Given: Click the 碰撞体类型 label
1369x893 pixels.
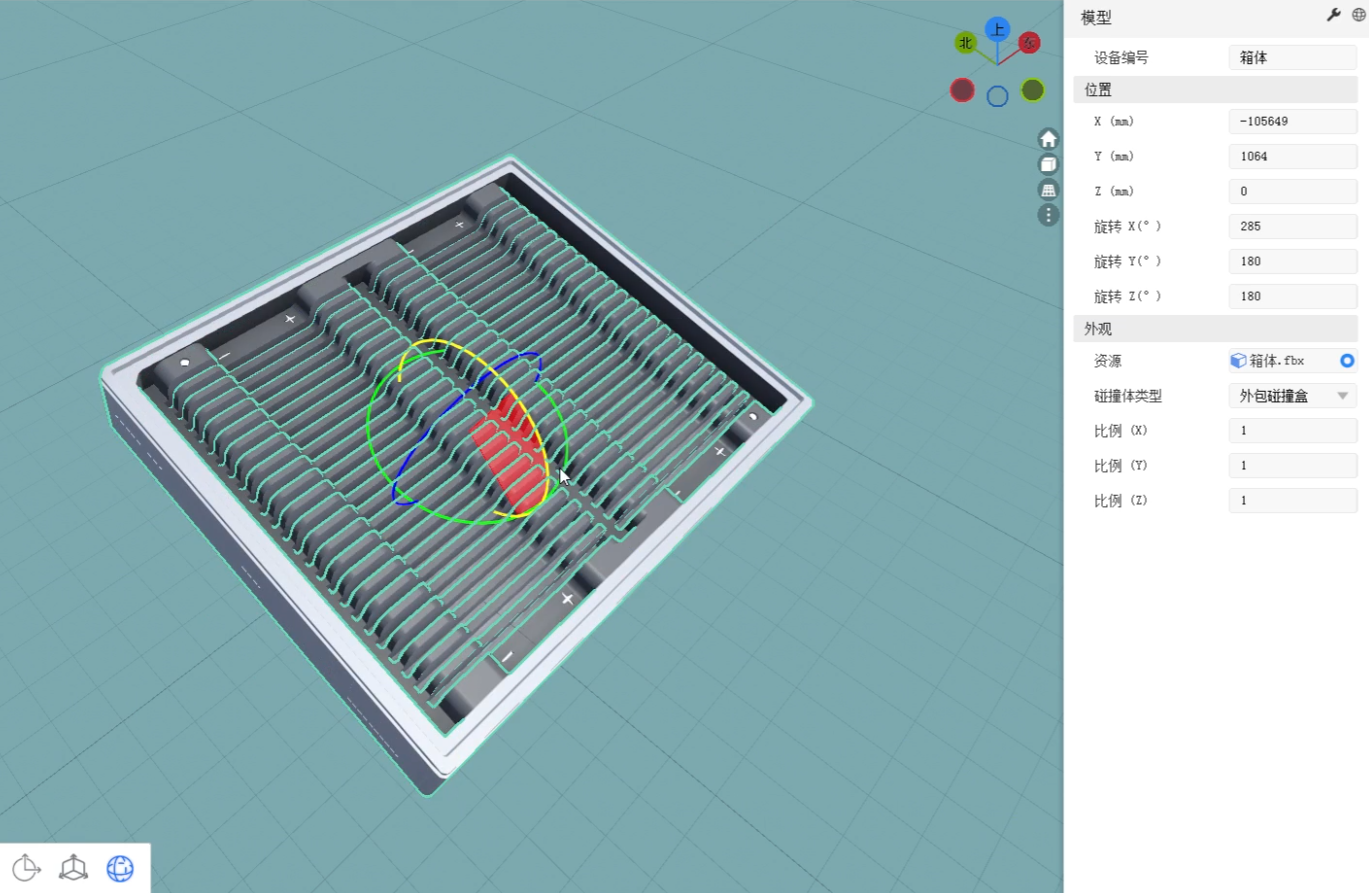Looking at the screenshot, I should tap(1128, 396).
